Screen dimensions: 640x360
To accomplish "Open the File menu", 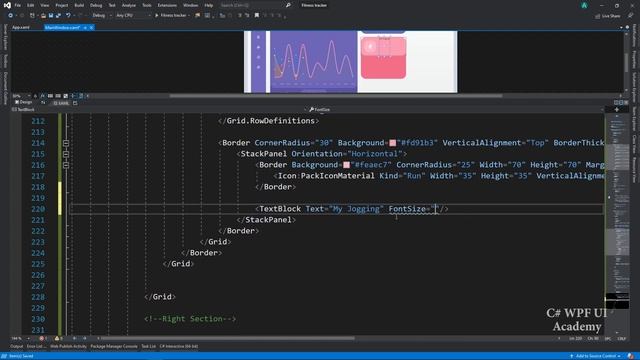I will tap(18, 5).
